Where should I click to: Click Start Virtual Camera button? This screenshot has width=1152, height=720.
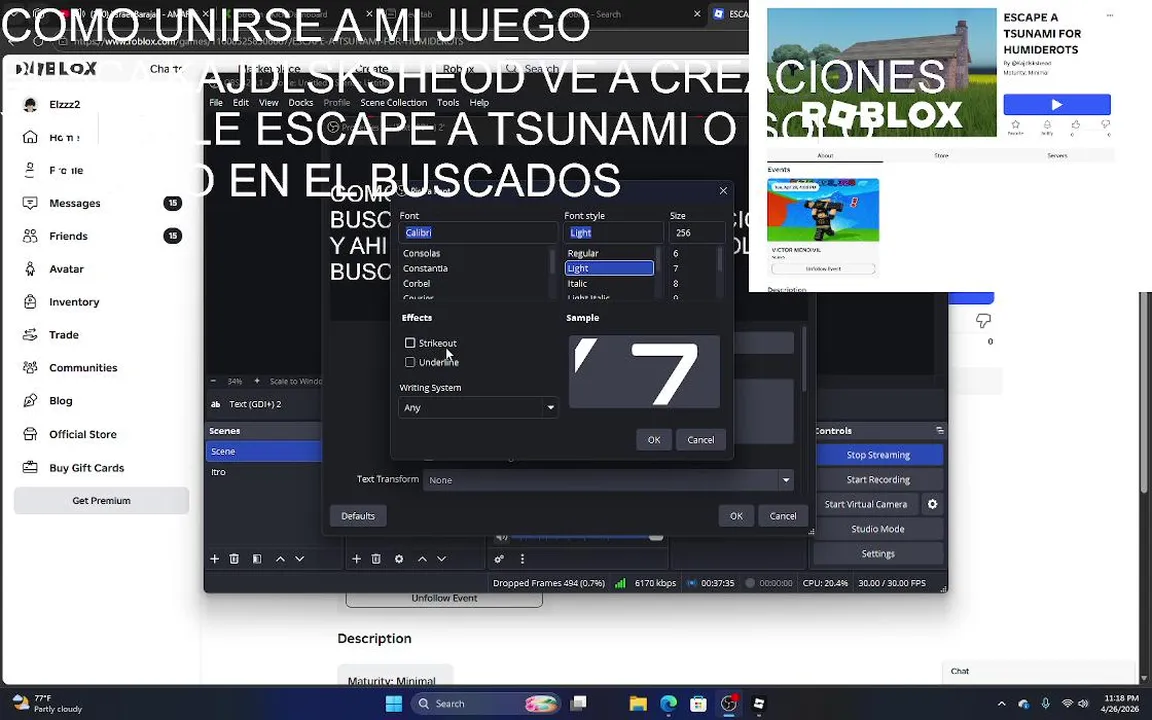point(865,504)
